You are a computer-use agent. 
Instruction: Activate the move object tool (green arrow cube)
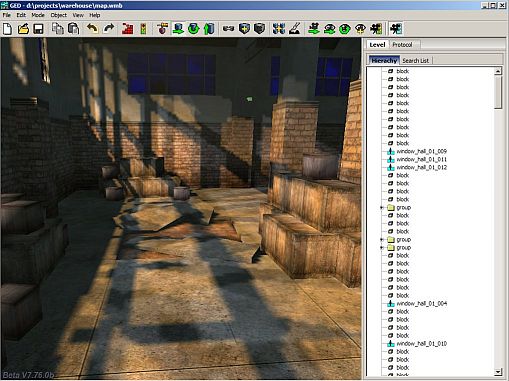[x=178, y=29]
